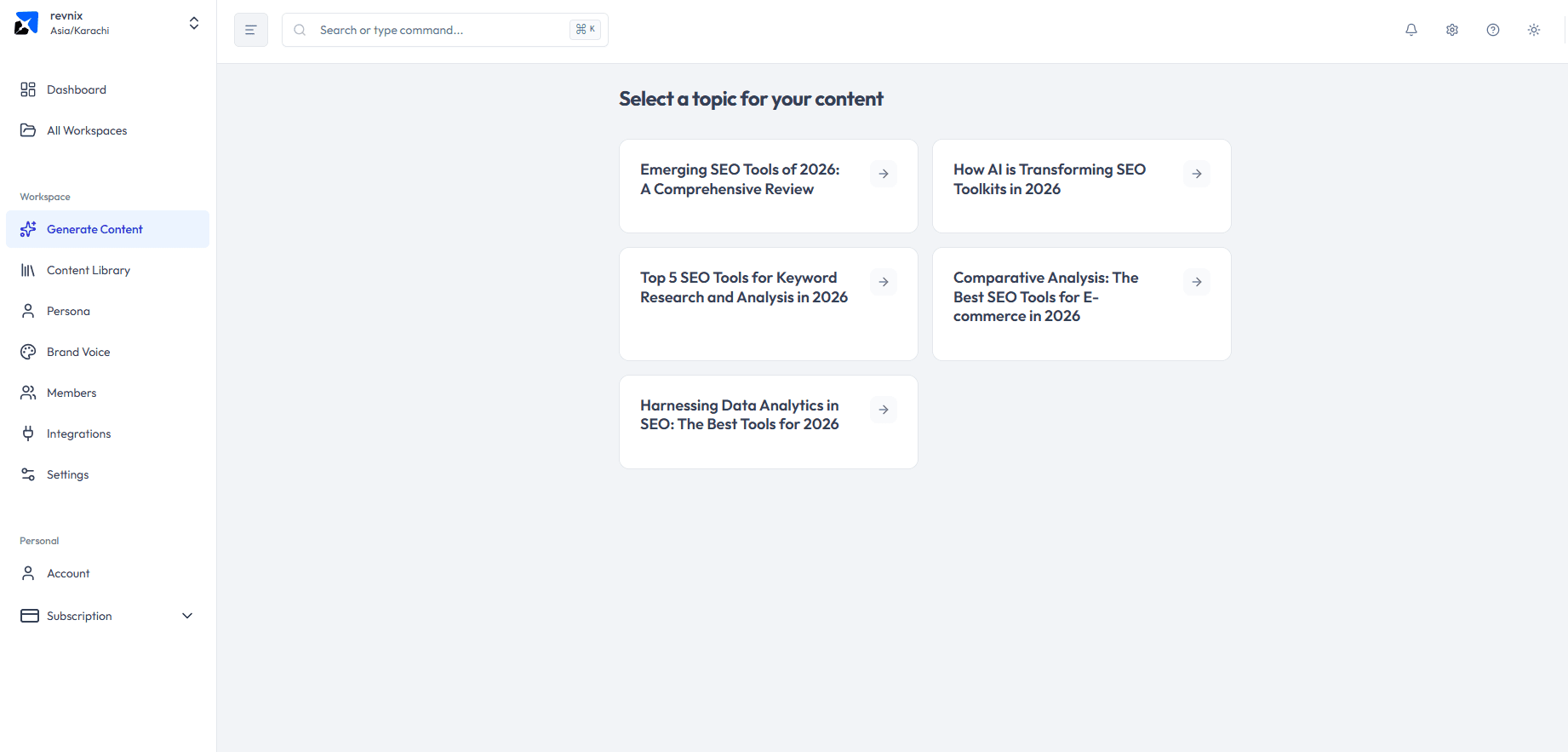Click the magnifier search icon
This screenshot has height=752, width=1568.
click(x=300, y=30)
